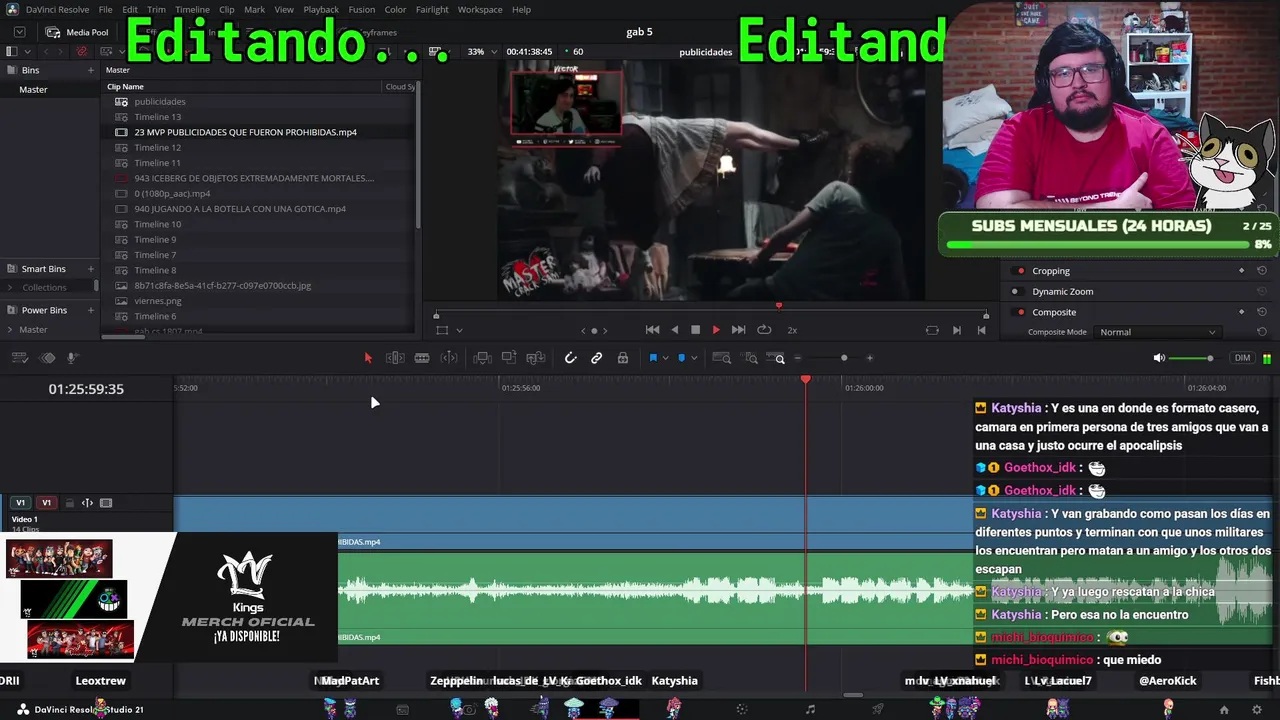The height and width of the screenshot is (720, 1280).
Task: Toggle timeline Snapping magnet
Action: click(x=570, y=358)
